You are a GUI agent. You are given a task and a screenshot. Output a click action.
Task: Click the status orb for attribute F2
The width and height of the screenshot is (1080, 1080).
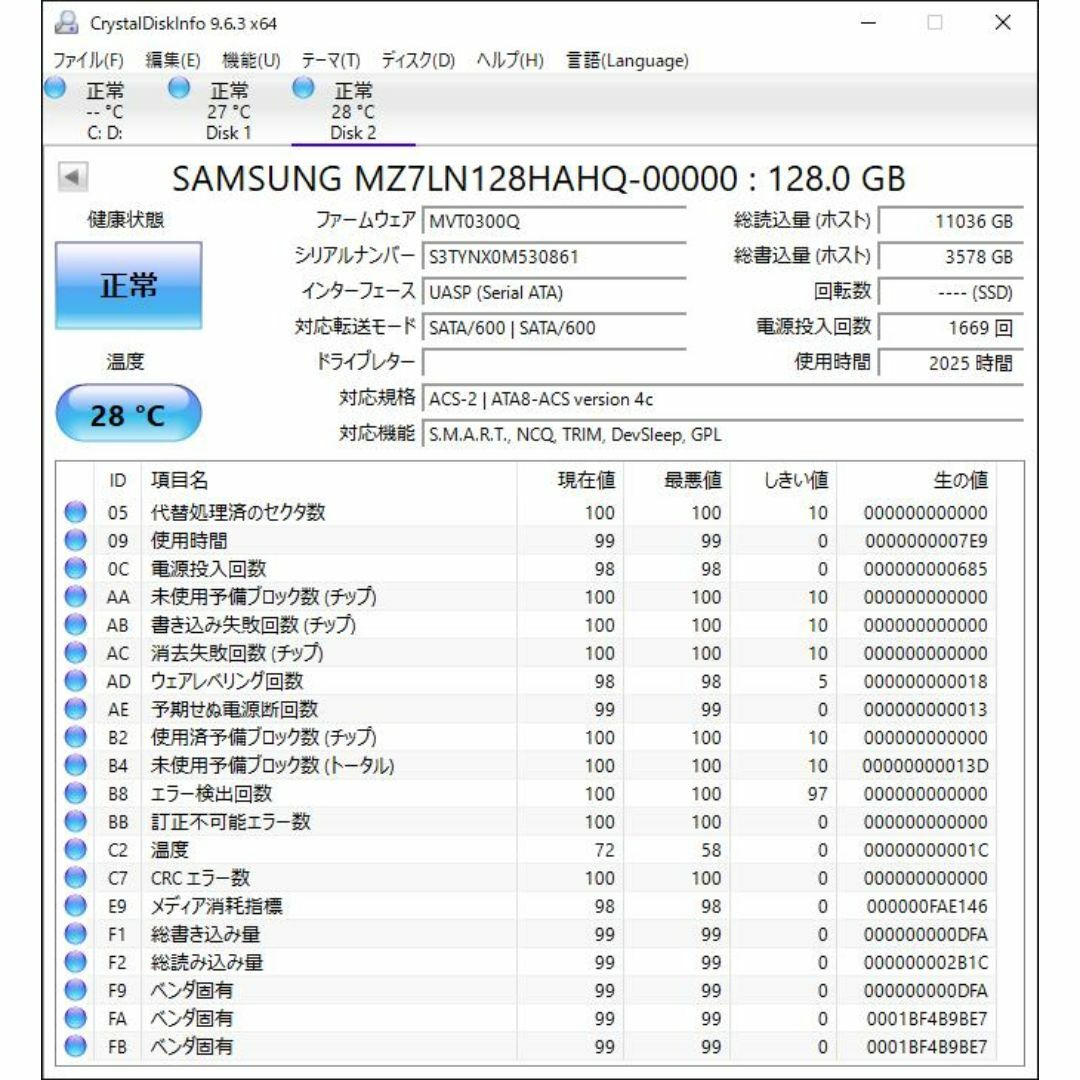coord(75,962)
